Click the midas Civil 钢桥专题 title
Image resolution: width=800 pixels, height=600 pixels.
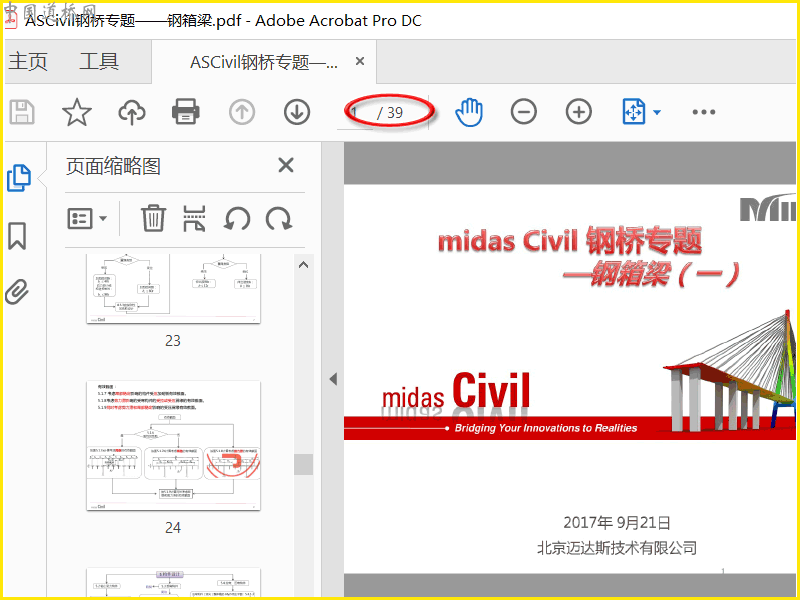click(570, 241)
